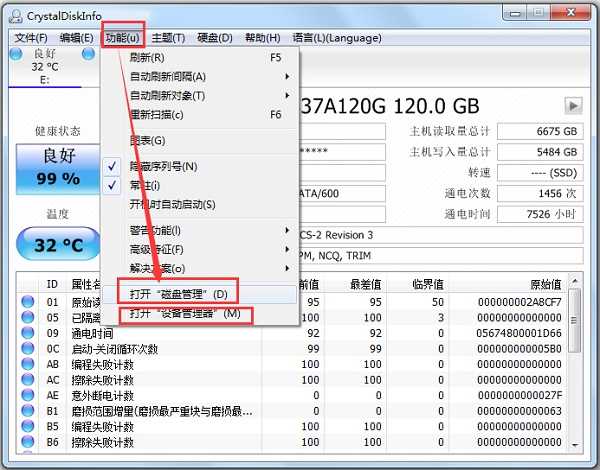The image size is (600, 470).
Task: Click the status orb for attribute AC
Action: [28, 379]
